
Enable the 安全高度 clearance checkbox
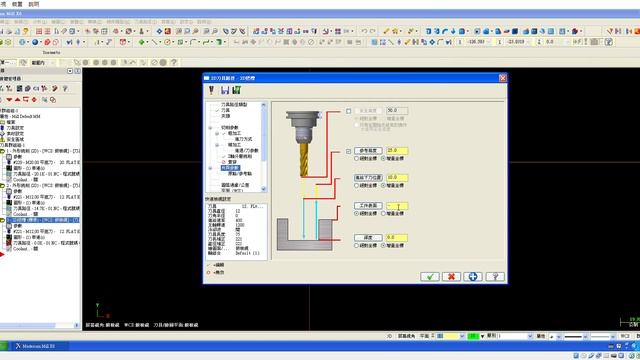coord(349,111)
